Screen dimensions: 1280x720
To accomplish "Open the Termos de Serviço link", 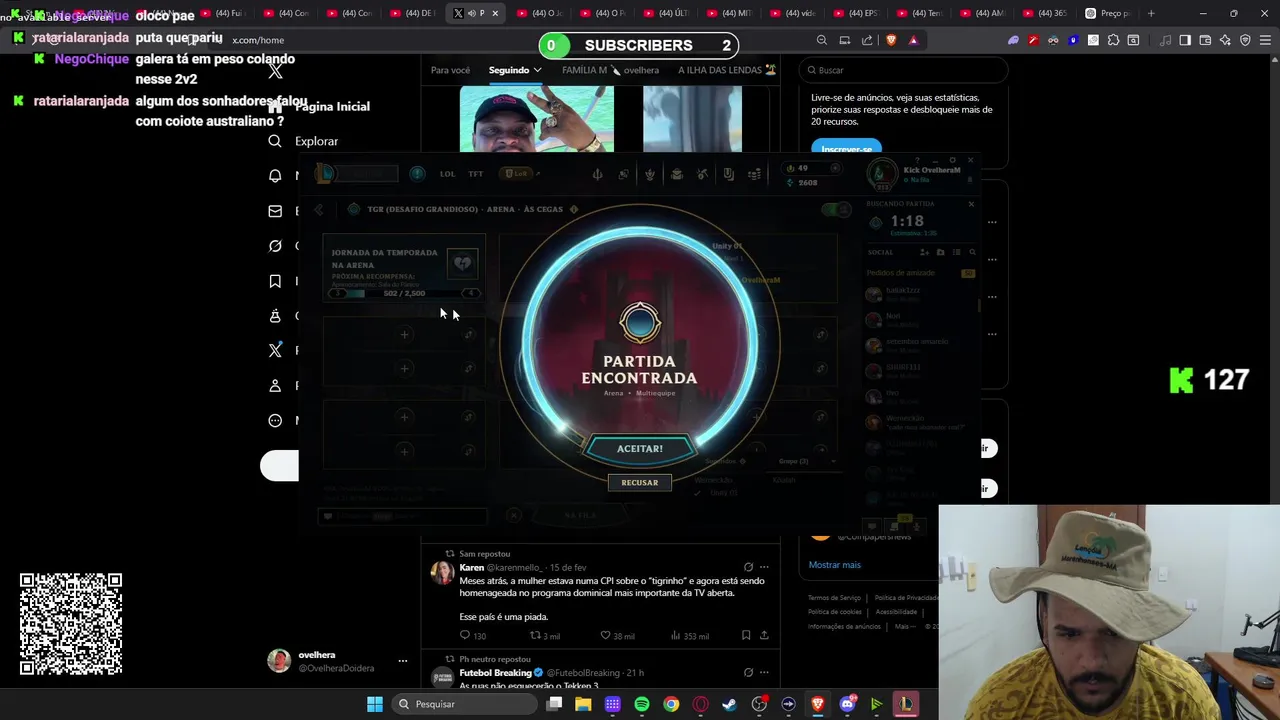I will point(834,598).
